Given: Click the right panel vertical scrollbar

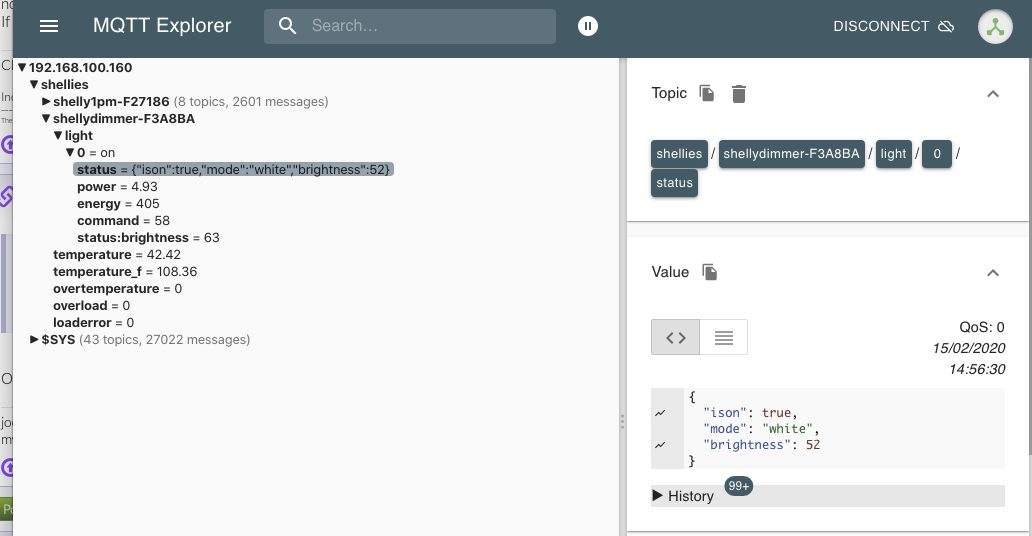Looking at the screenshot, I should tap(1029, 257).
